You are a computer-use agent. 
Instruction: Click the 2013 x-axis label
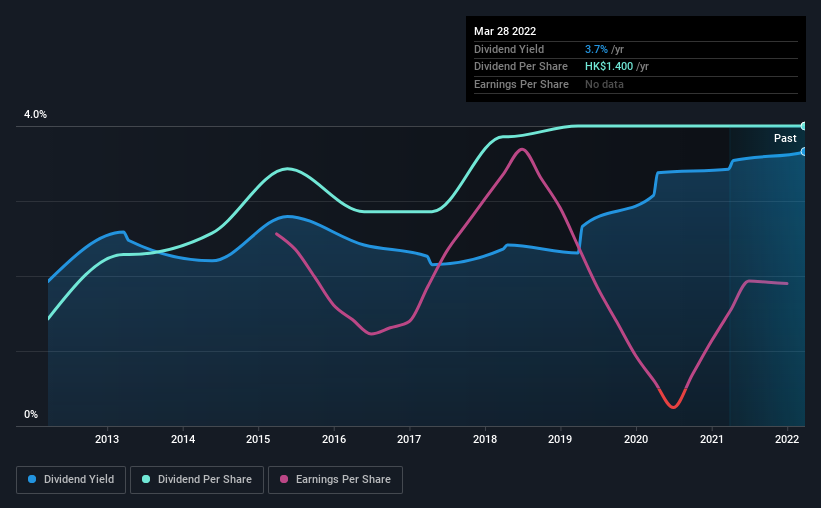click(107, 439)
